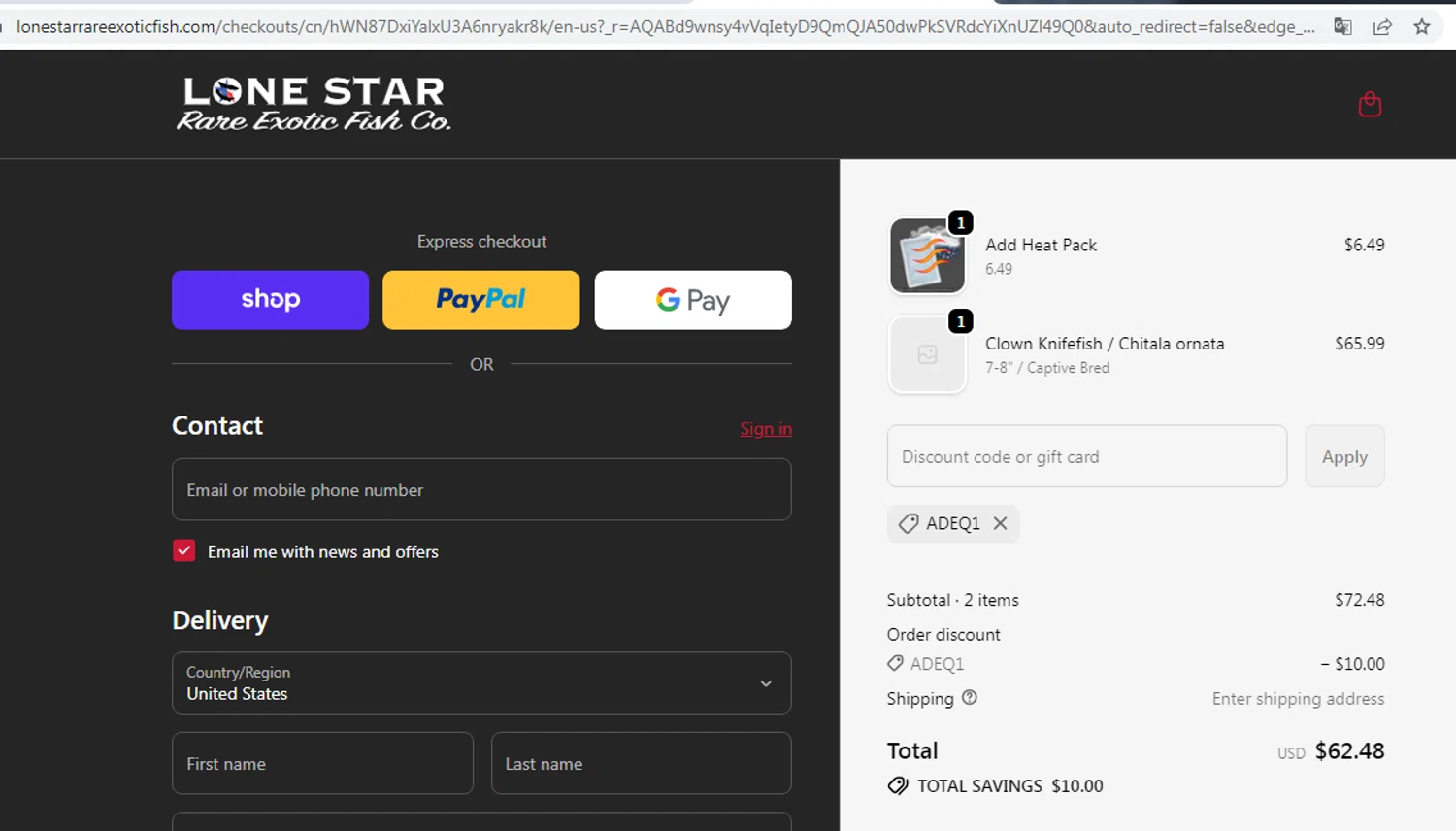Image resolution: width=1456 pixels, height=831 pixels.
Task: Click the shipping help question mark icon
Action: tap(970, 697)
